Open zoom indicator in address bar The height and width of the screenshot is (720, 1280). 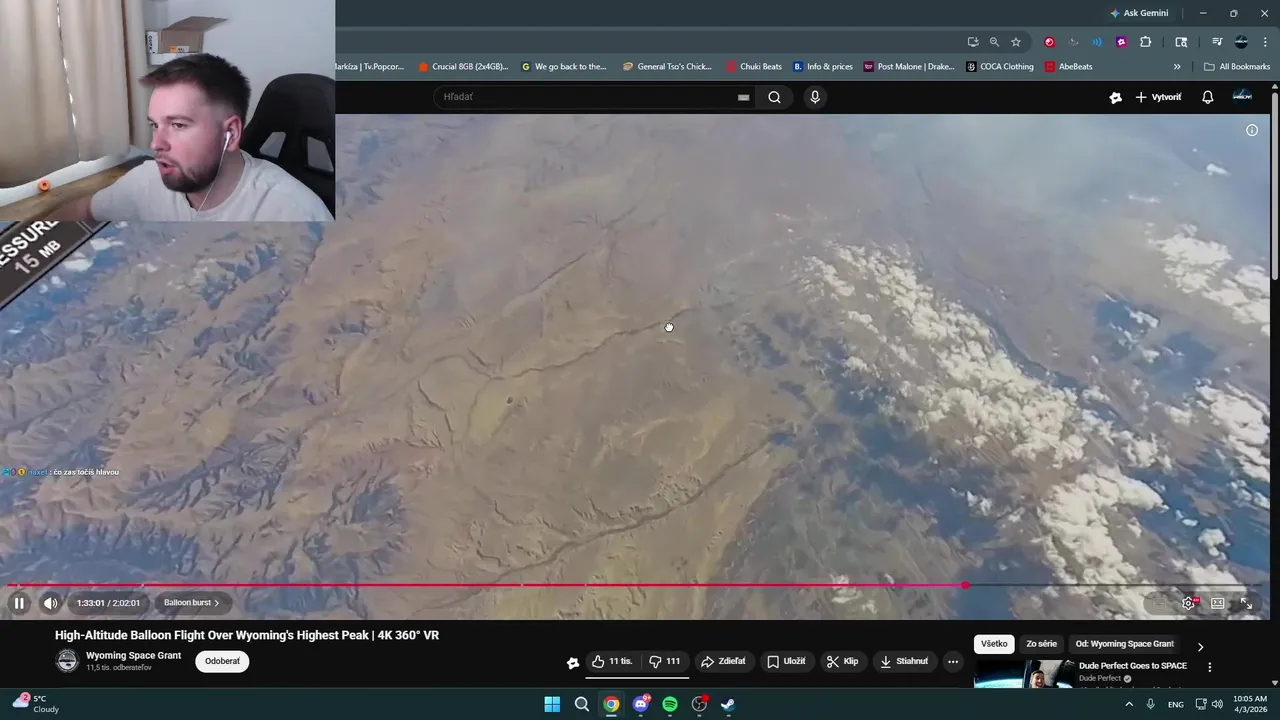(x=994, y=42)
